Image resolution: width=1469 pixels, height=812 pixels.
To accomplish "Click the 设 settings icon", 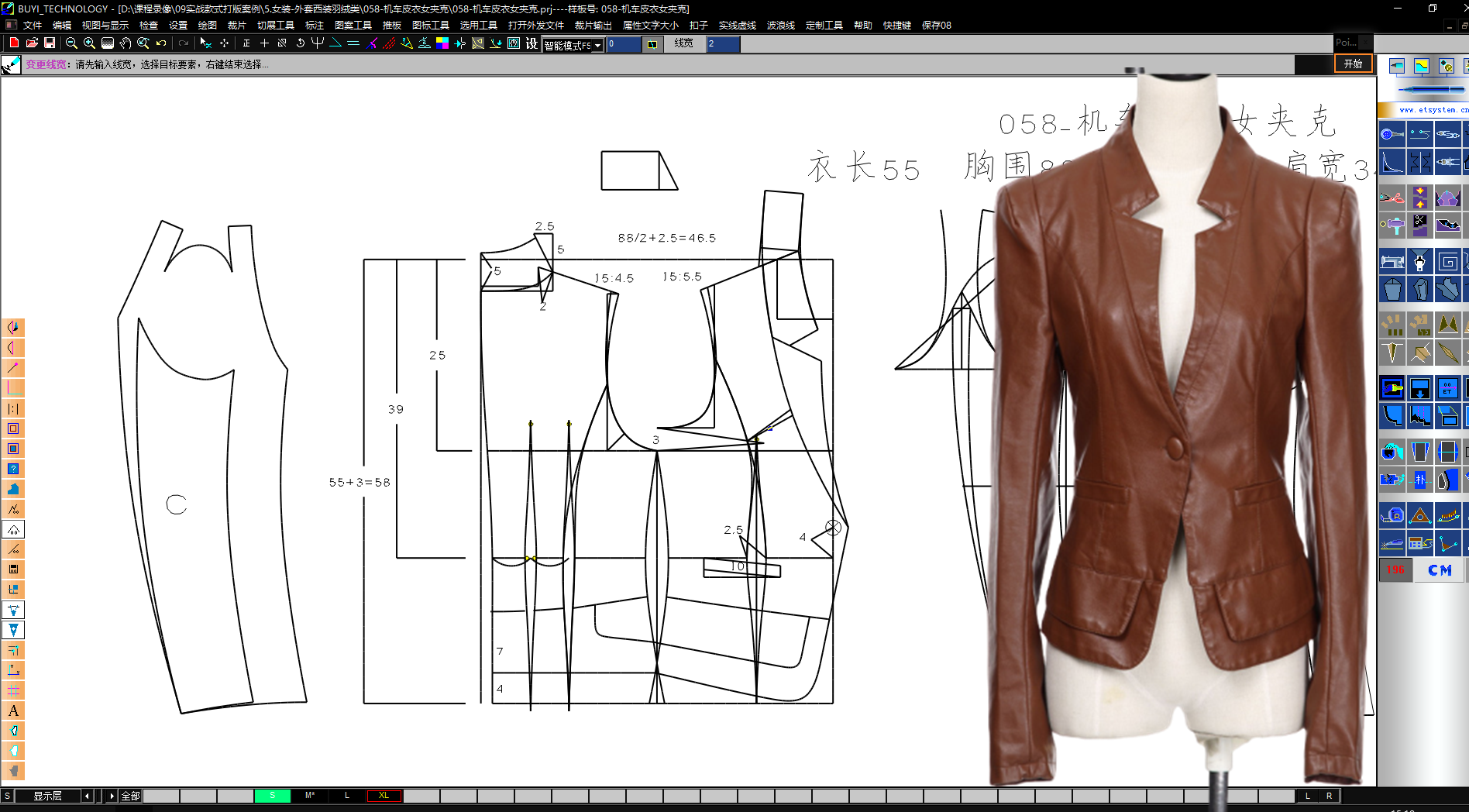I will pyautogui.click(x=532, y=43).
